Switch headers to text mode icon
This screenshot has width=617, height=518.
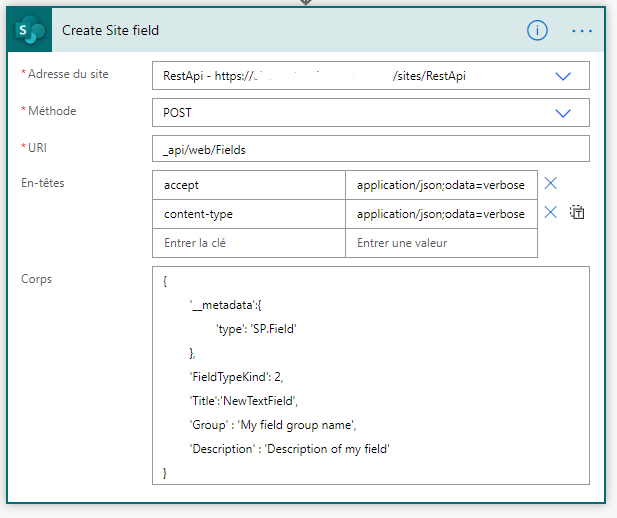[x=577, y=213]
